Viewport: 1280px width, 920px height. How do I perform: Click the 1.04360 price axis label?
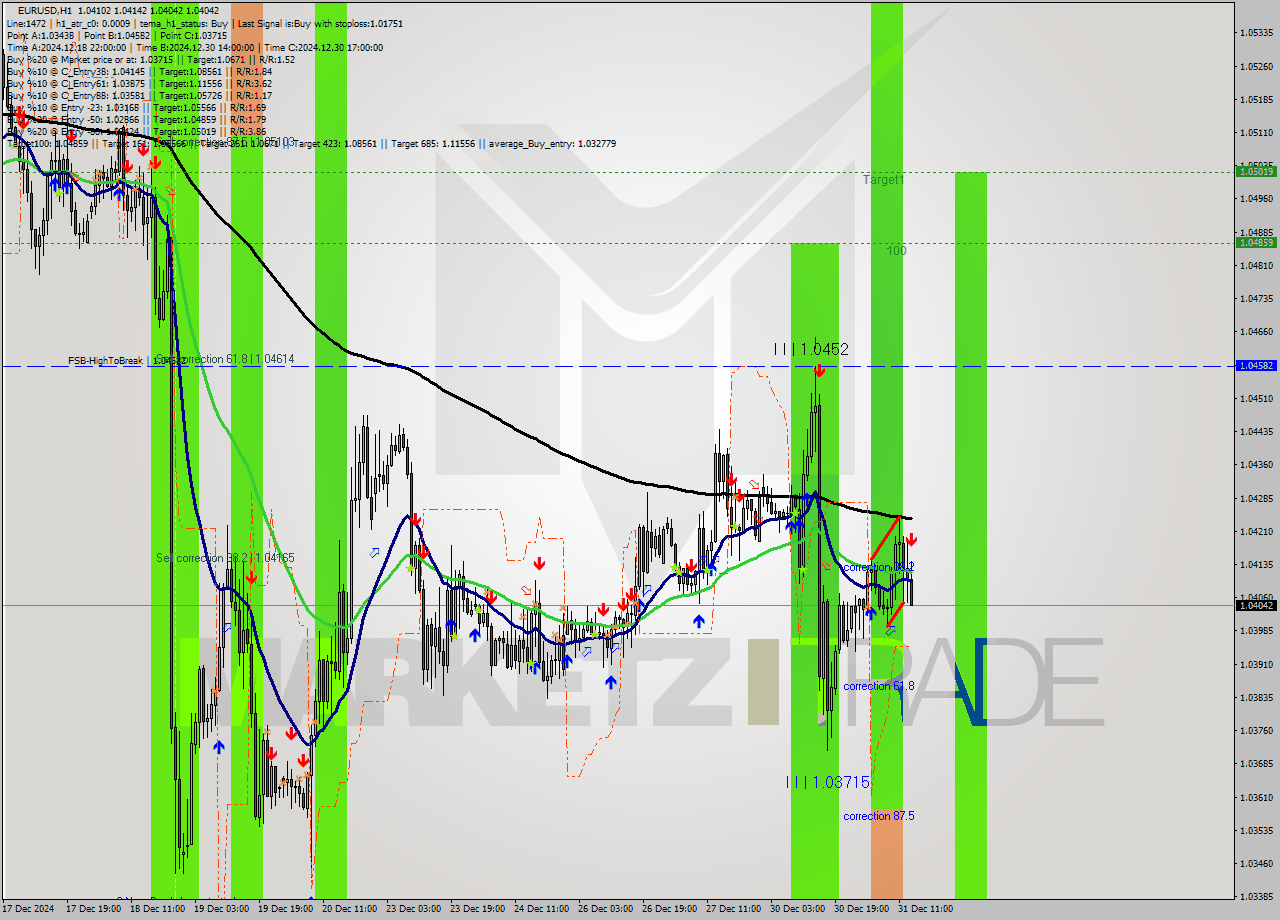[1256, 464]
